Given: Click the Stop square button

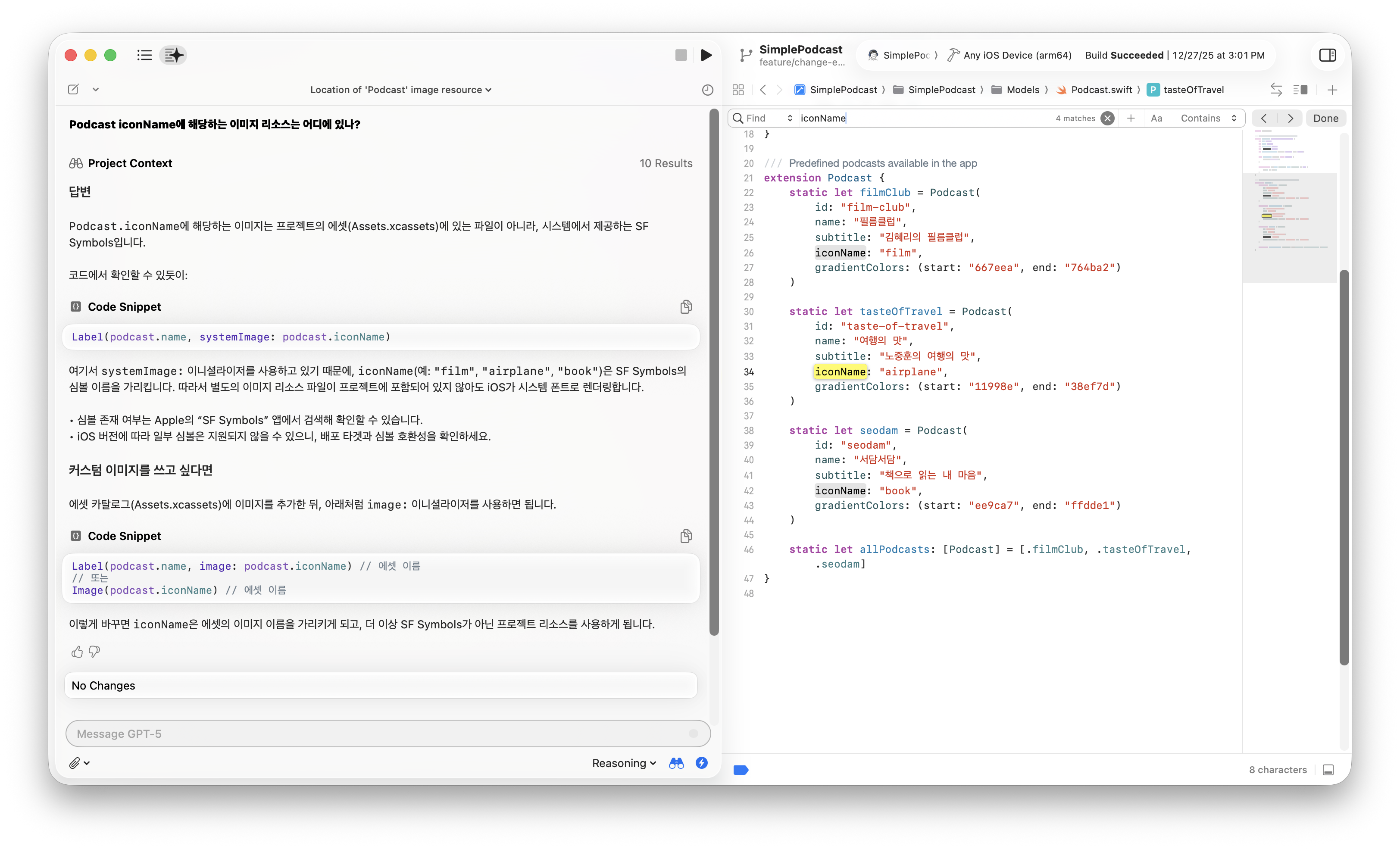Looking at the screenshot, I should click(x=681, y=55).
